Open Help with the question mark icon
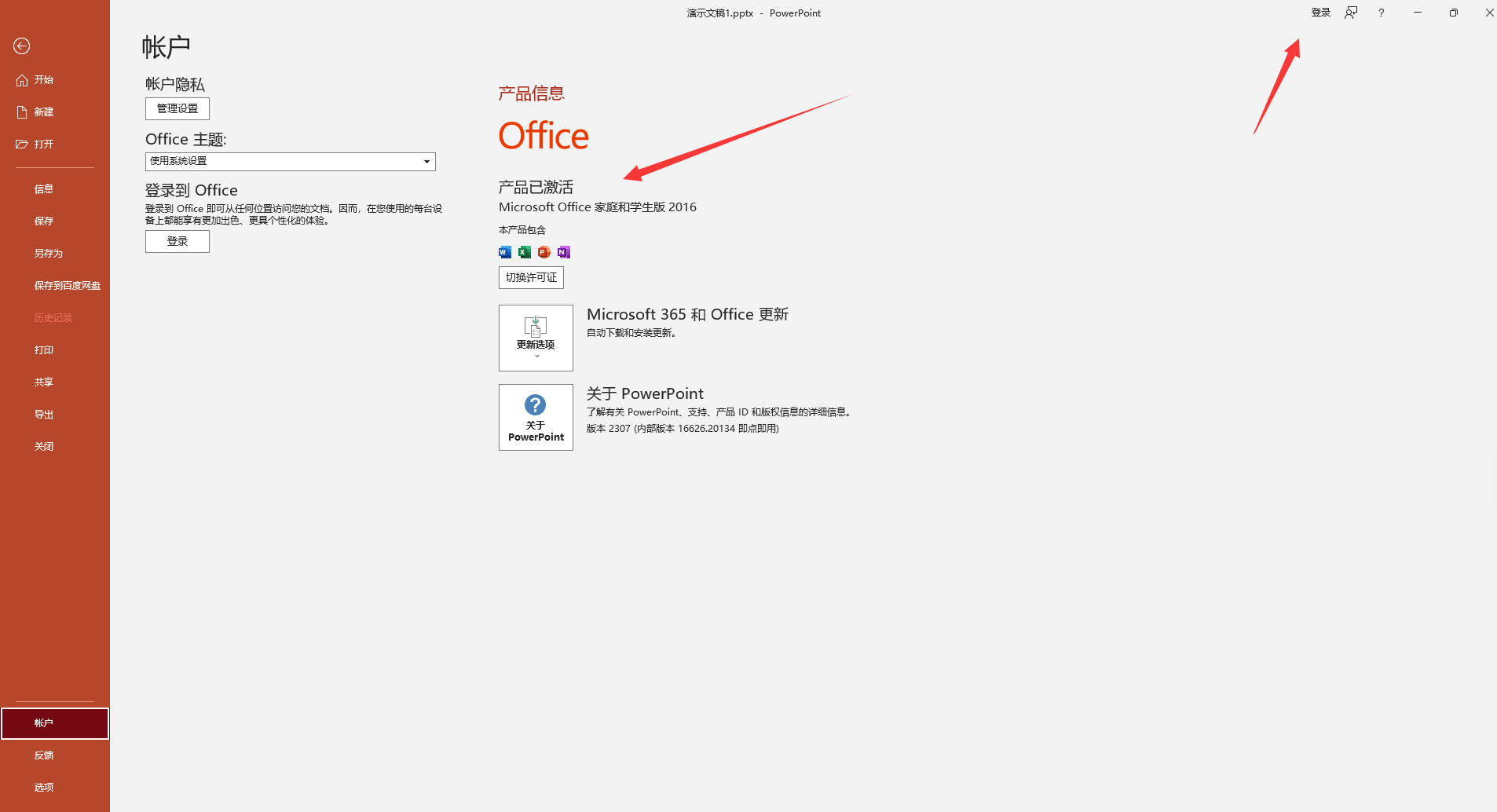Viewport: 1497px width, 812px height. [1381, 13]
